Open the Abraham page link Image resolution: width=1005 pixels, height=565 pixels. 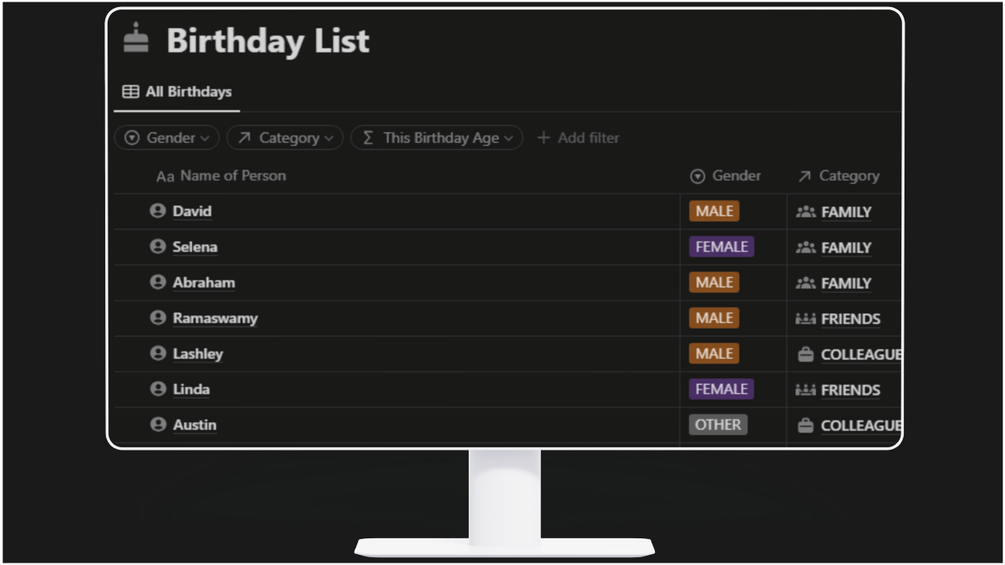click(204, 283)
